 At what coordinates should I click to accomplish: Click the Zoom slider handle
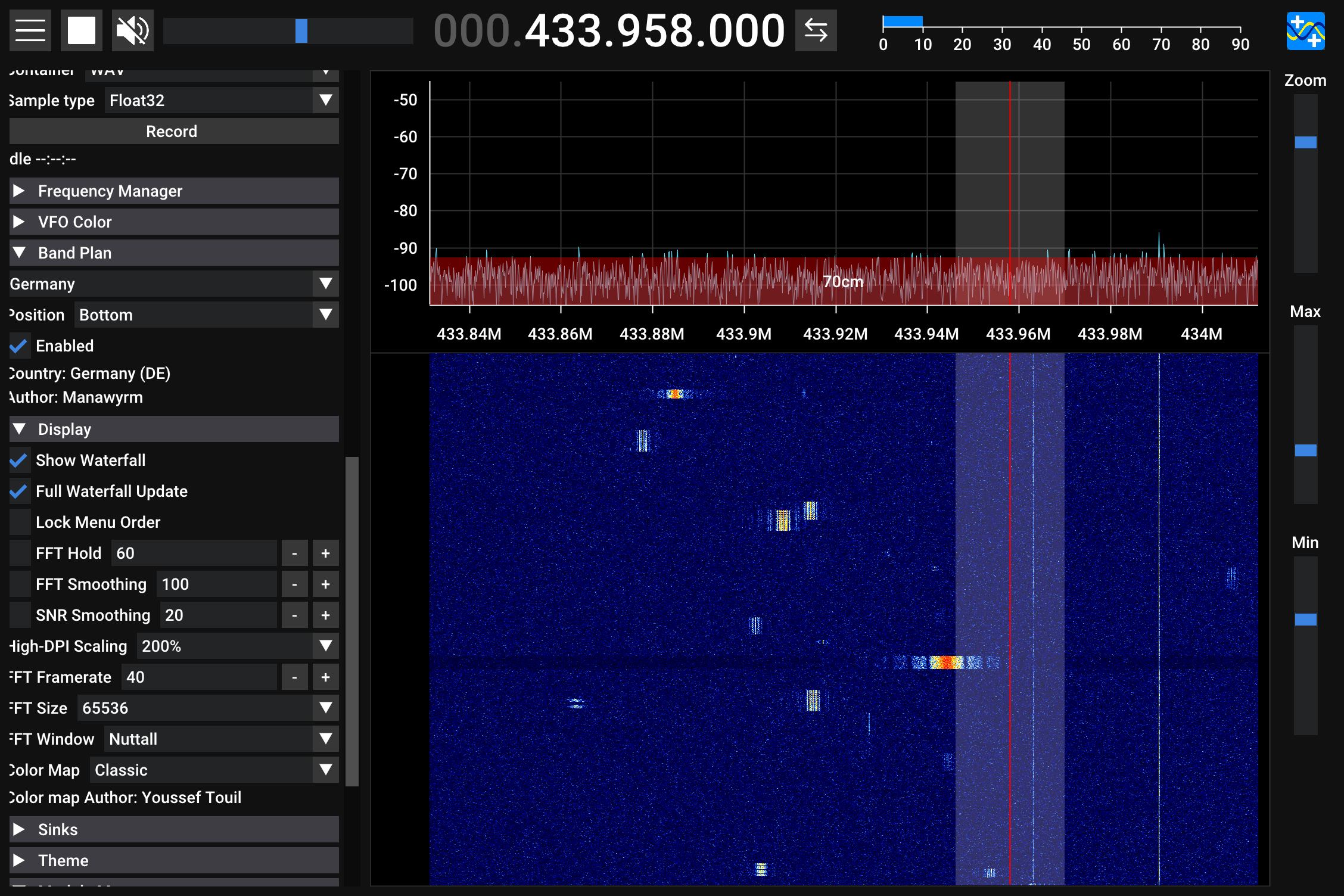(x=1305, y=142)
